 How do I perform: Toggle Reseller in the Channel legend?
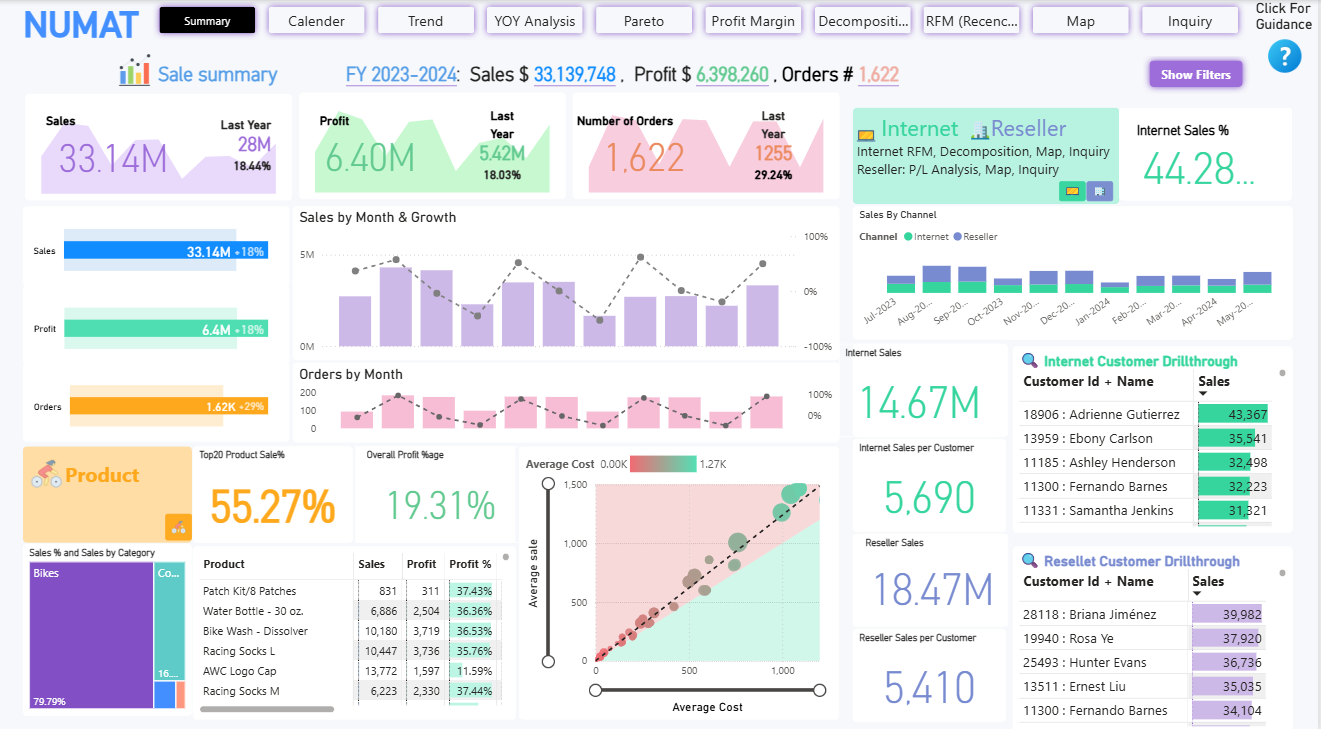(975, 237)
